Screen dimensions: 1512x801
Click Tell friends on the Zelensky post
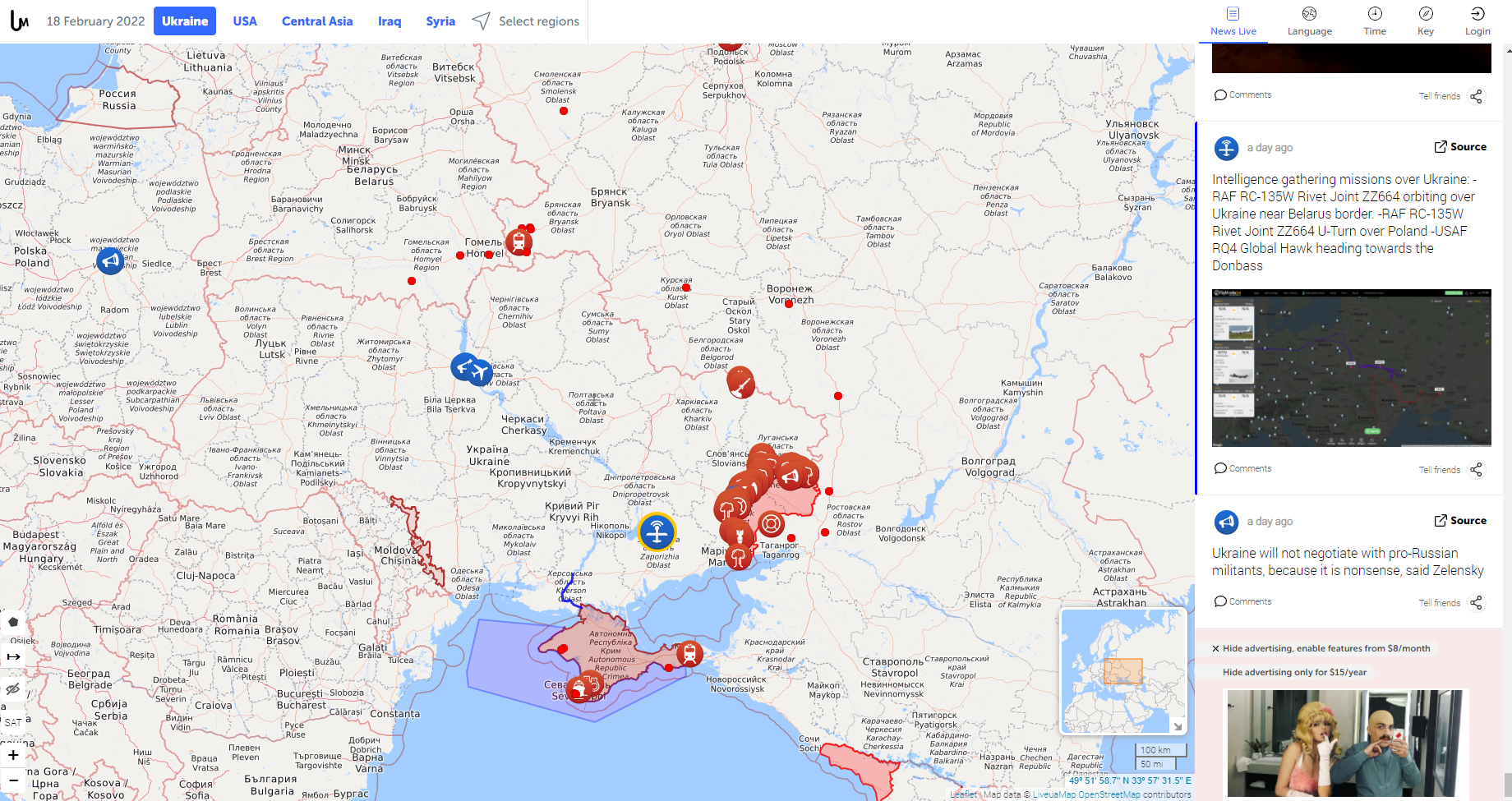tap(1439, 603)
